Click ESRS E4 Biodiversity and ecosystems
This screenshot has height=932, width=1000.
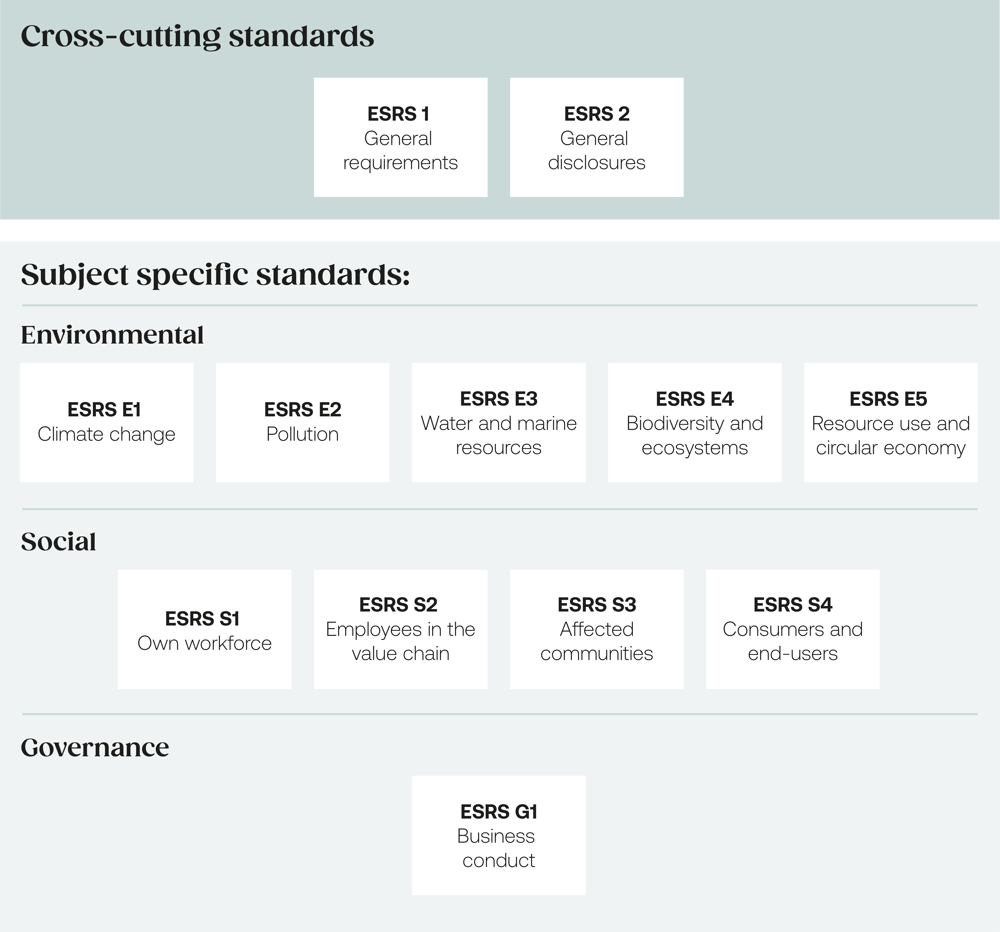[x=694, y=422]
